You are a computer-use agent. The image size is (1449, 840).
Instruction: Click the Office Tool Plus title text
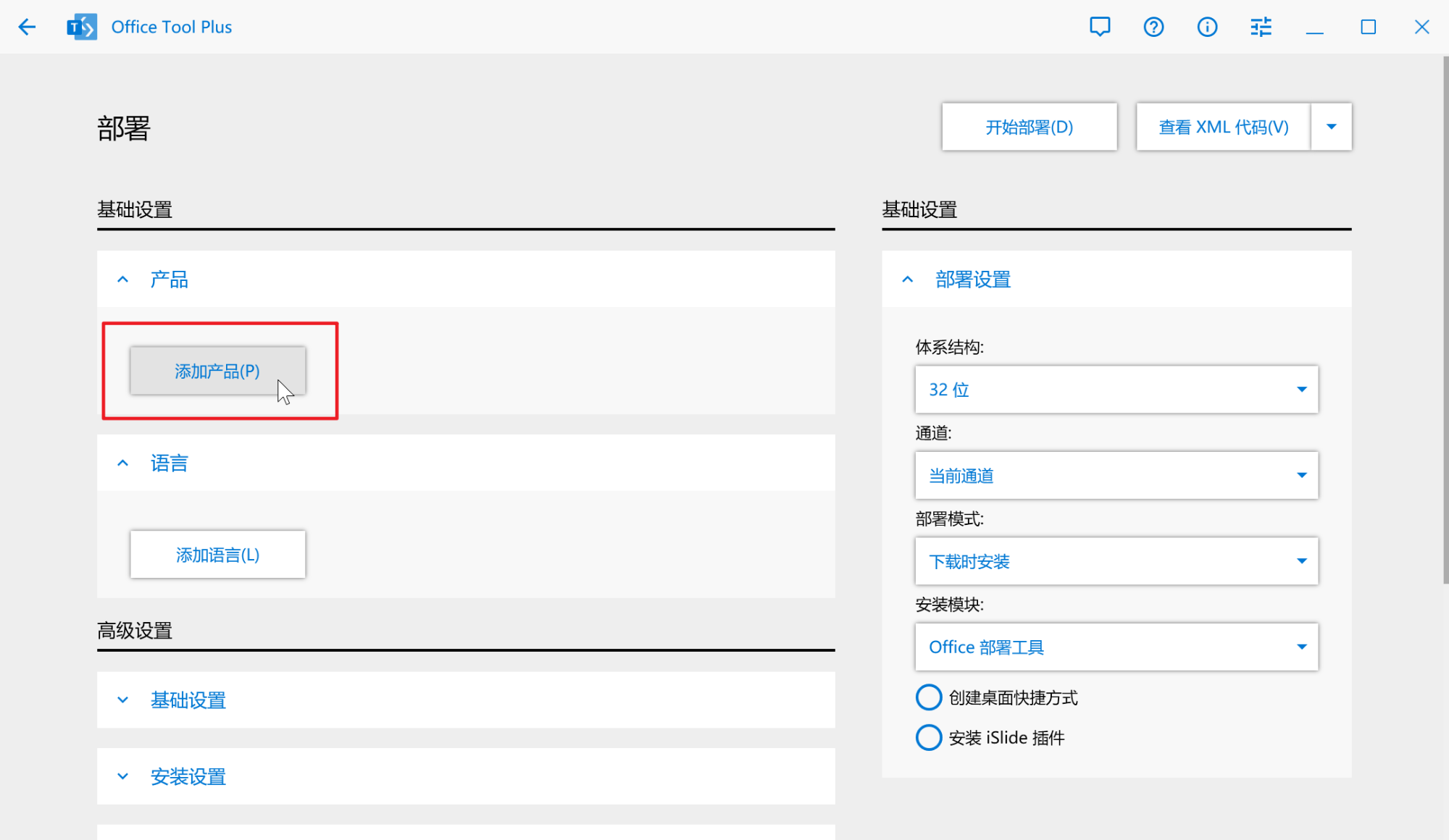(172, 27)
